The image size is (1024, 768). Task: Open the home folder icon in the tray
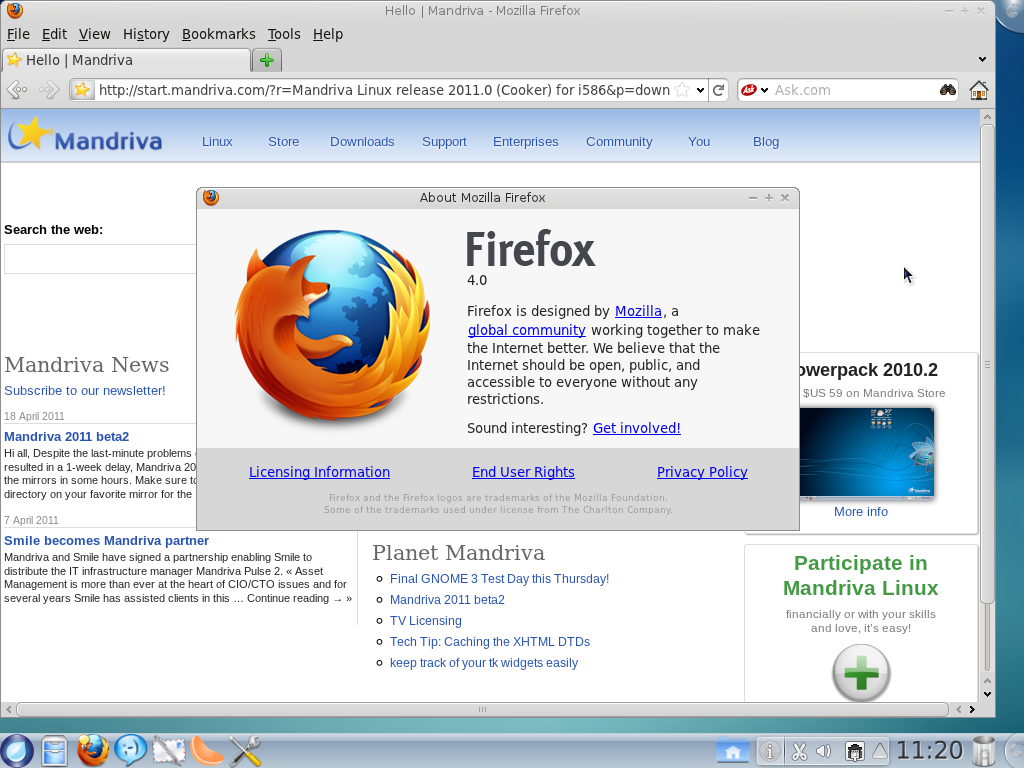coord(733,750)
